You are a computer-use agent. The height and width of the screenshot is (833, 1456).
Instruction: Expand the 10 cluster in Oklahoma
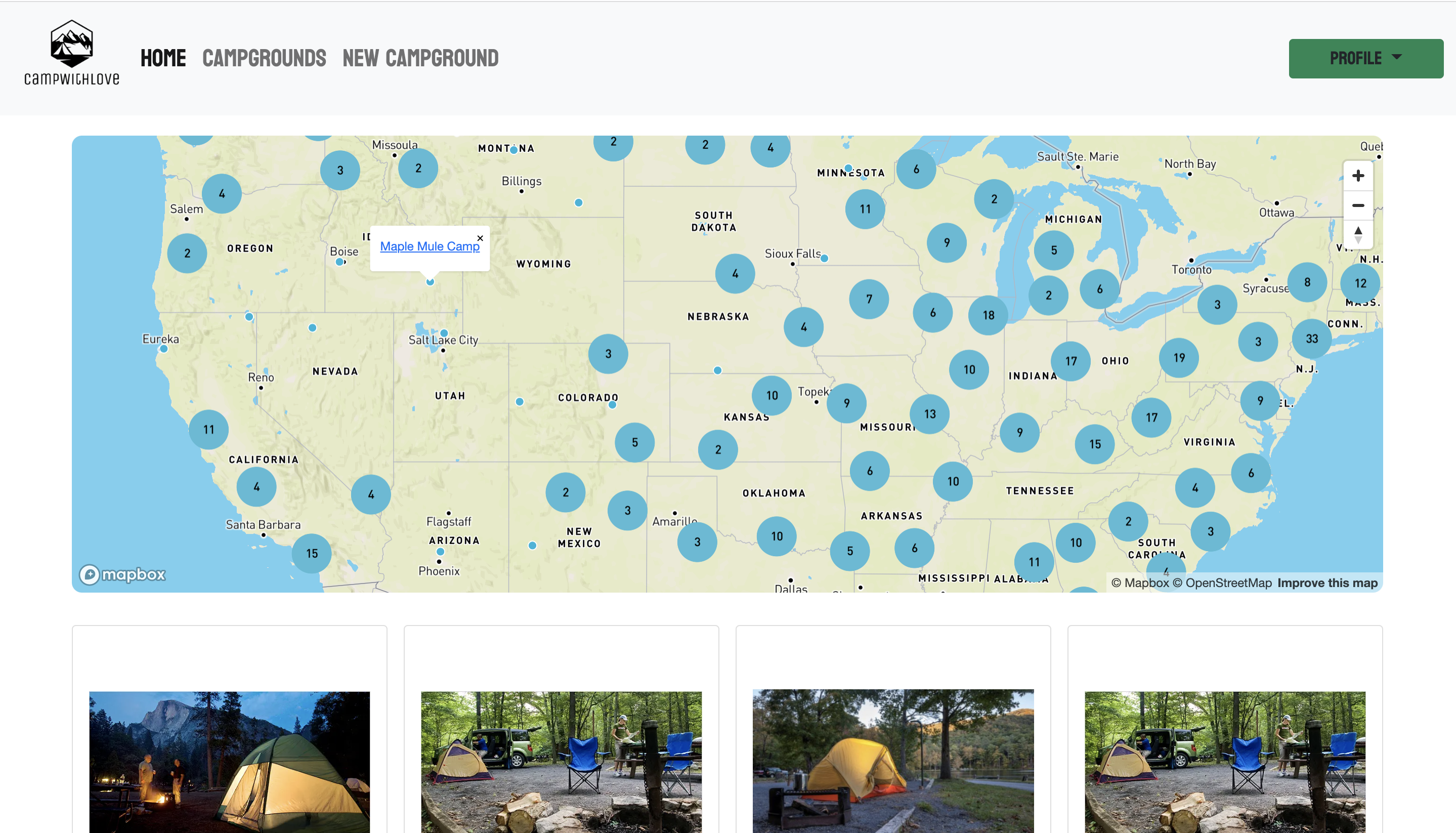coord(777,536)
